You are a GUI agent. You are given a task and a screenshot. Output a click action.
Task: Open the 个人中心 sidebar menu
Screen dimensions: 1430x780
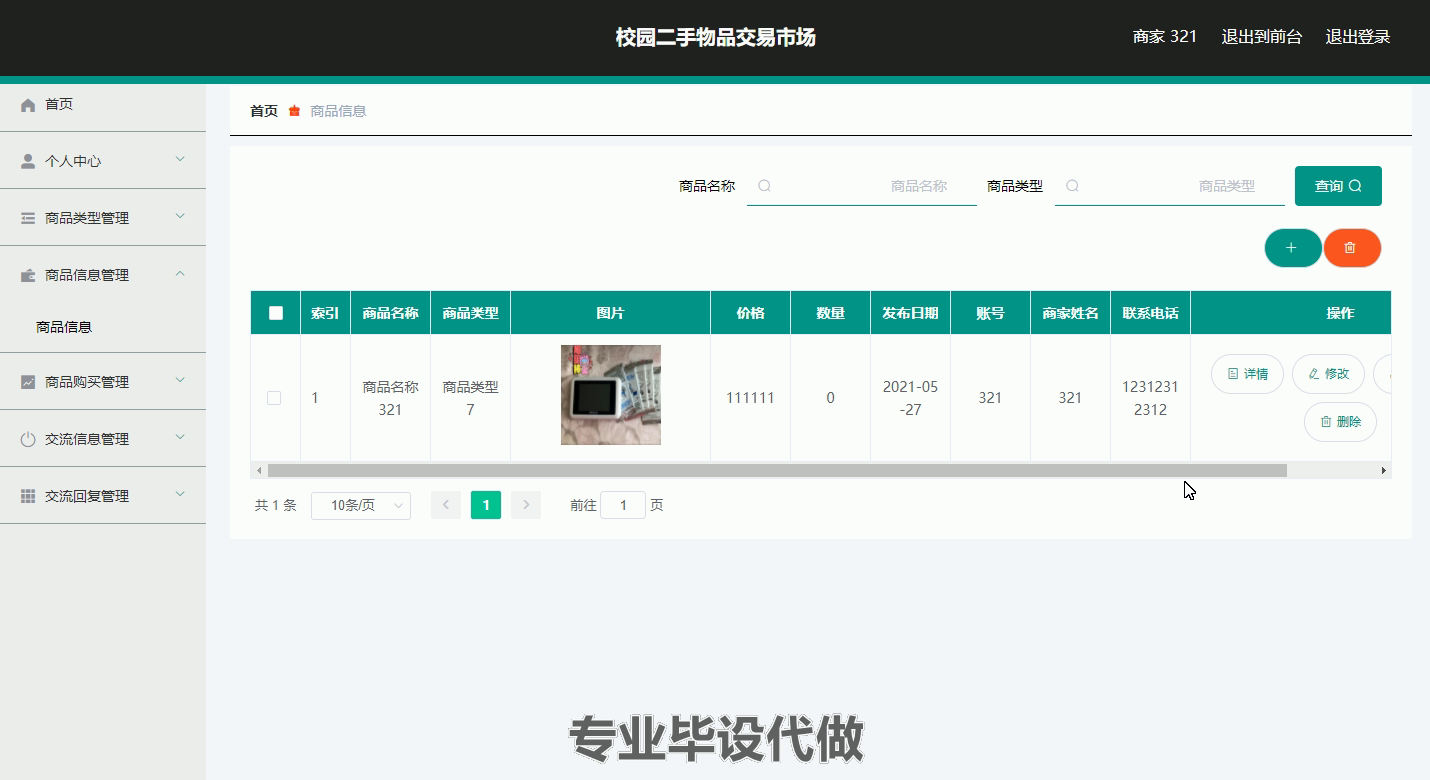103,161
